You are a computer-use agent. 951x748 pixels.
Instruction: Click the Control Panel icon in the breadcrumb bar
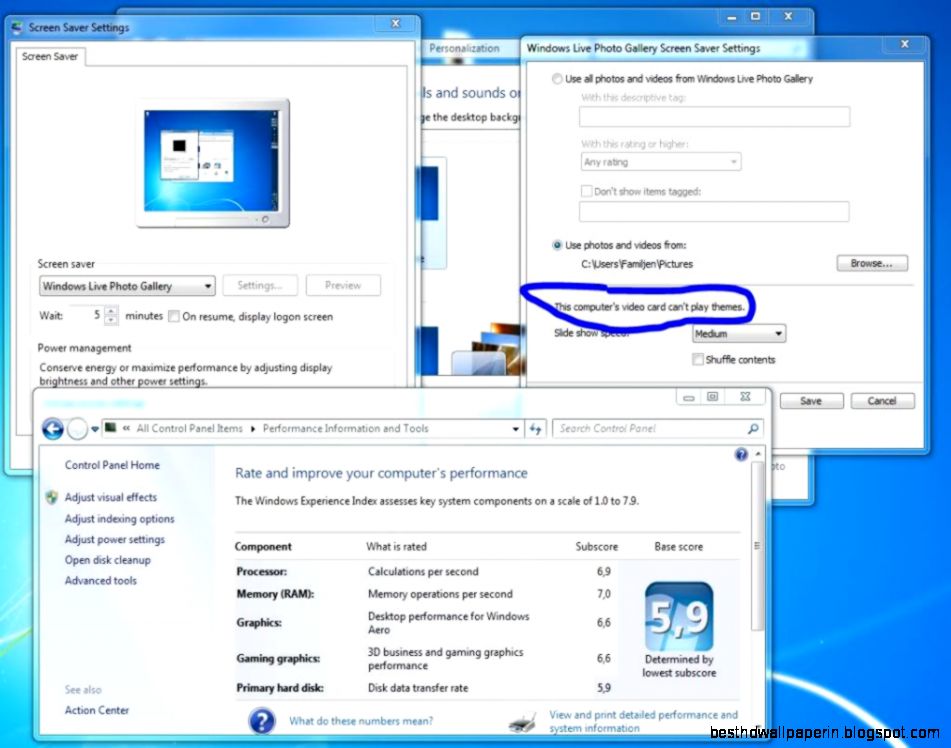click(x=112, y=428)
